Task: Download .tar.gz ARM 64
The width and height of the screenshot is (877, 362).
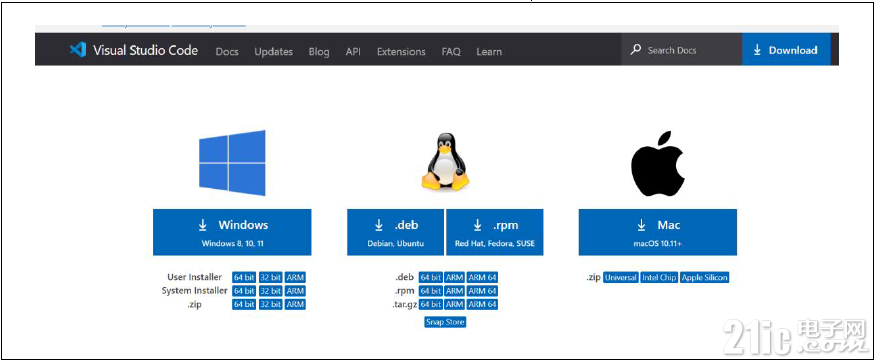Action: tap(483, 304)
